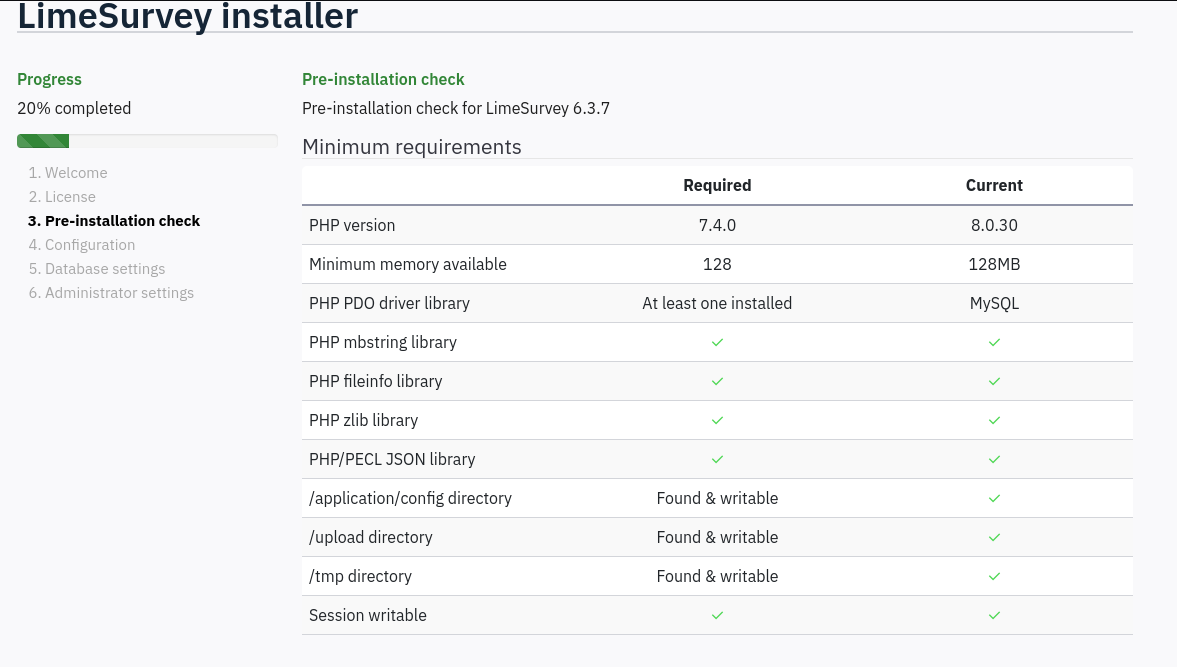This screenshot has height=667, width=1177.
Task: Click the LimeSurvey installer heading
Action: tap(188, 17)
